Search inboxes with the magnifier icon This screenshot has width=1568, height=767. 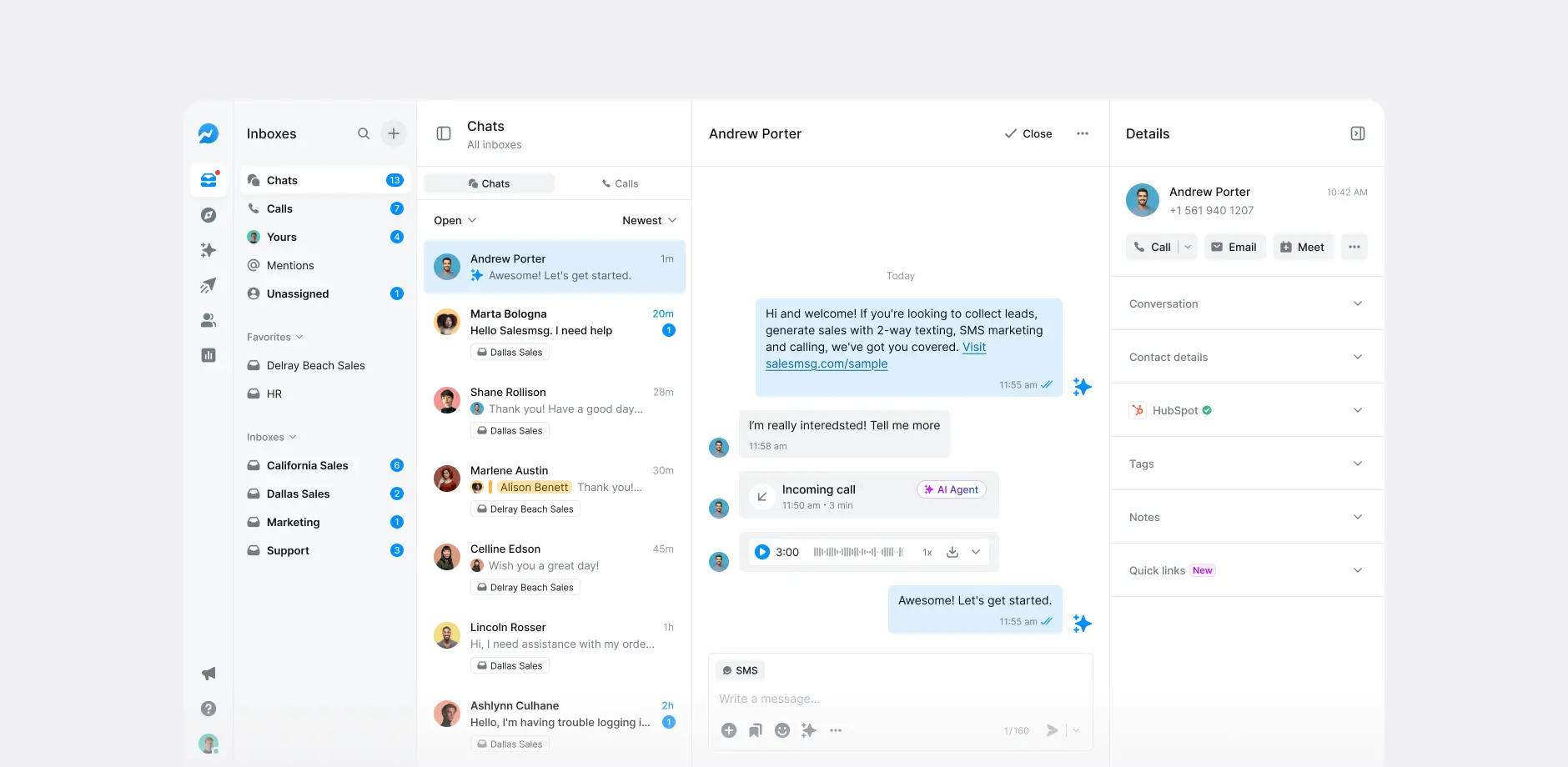[364, 133]
